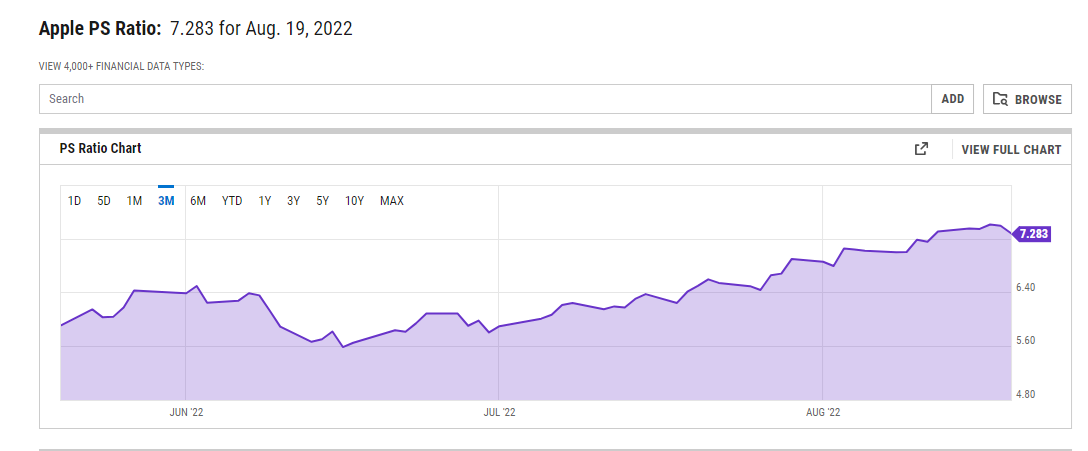Image resolution: width=1088 pixels, height=451 pixels.
Task: Click the JUL '22 axis label
Action: (x=499, y=412)
